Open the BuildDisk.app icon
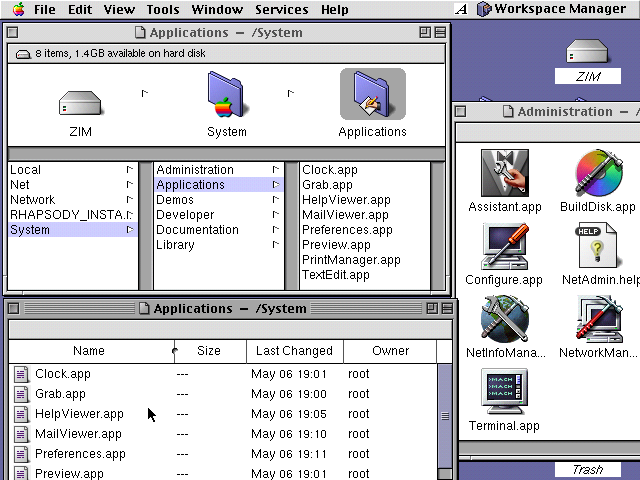The image size is (640, 480). point(599,173)
